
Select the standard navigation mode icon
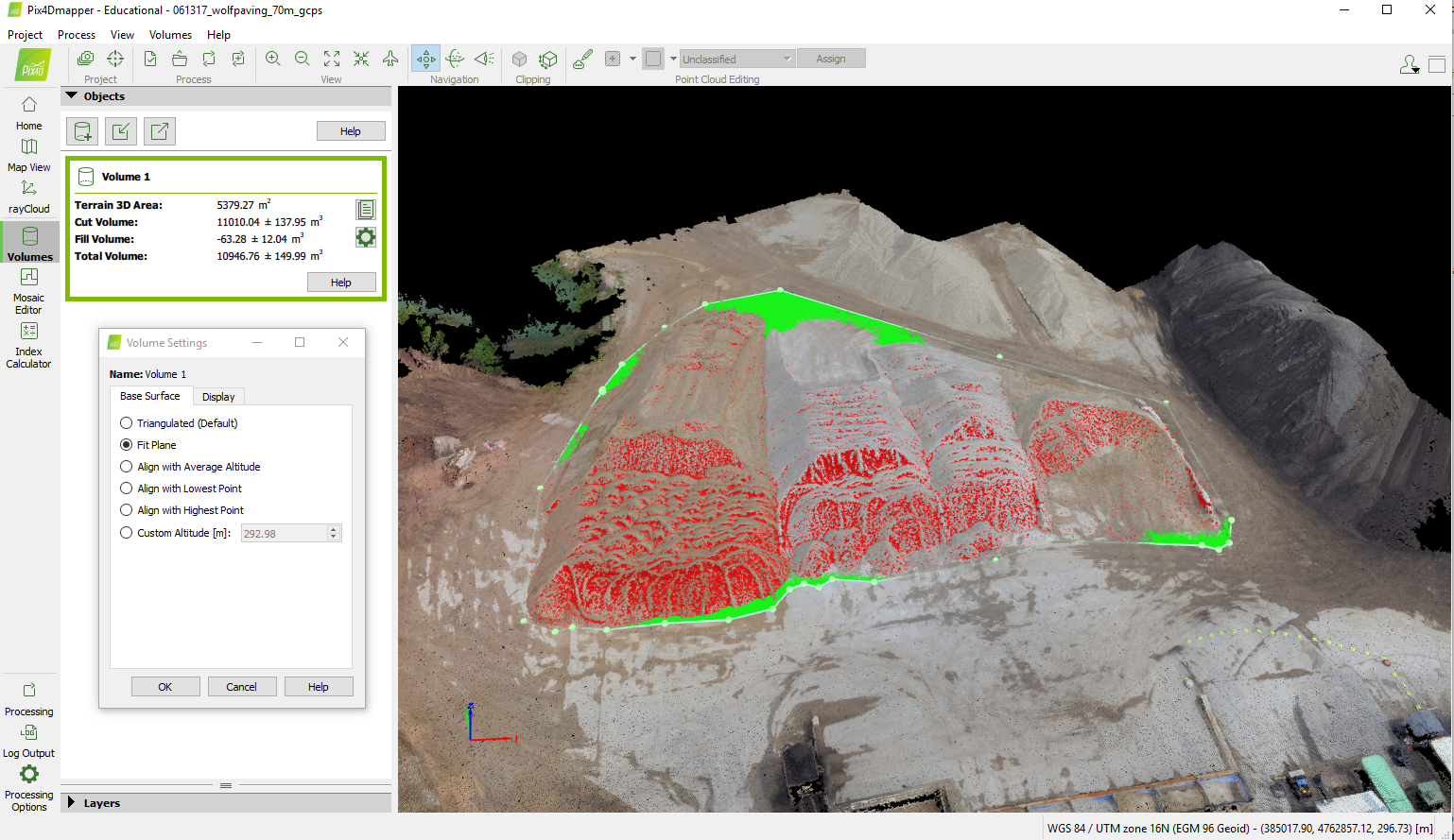point(426,59)
